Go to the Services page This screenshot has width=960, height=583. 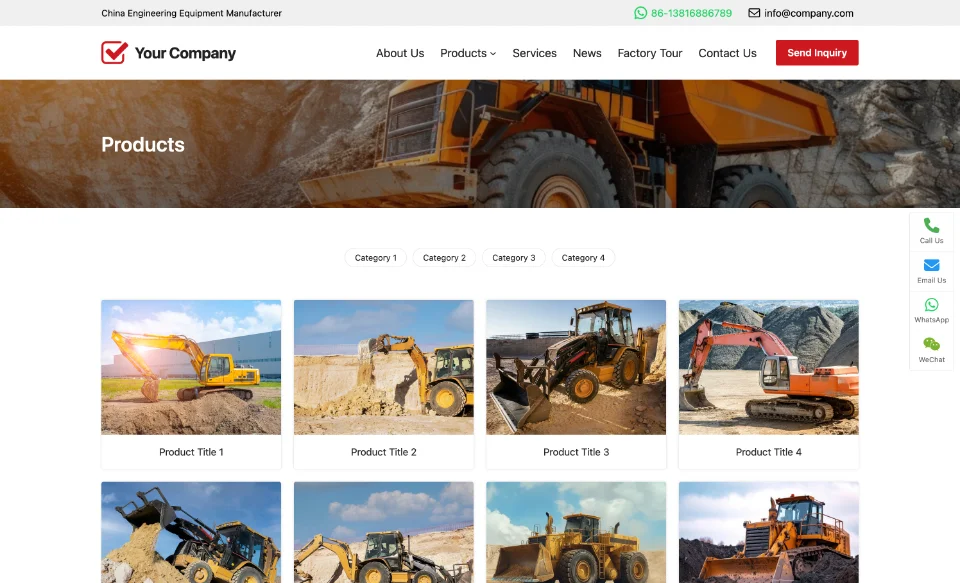point(534,53)
